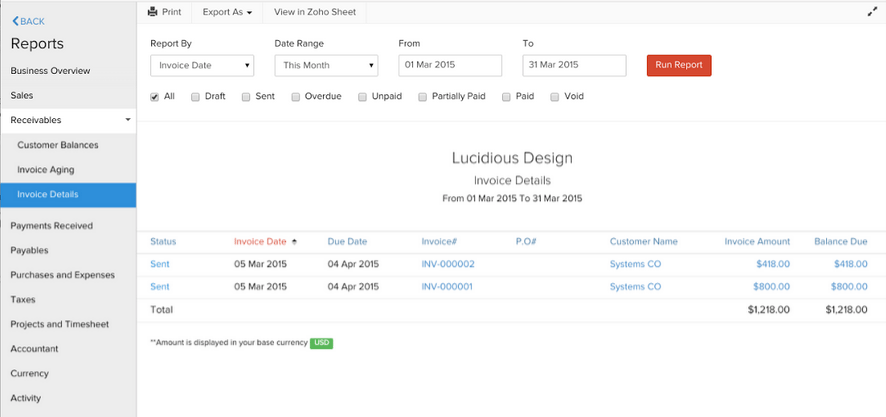The width and height of the screenshot is (886, 417).
Task: Sort by P.O# column header
Action: click(526, 242)
